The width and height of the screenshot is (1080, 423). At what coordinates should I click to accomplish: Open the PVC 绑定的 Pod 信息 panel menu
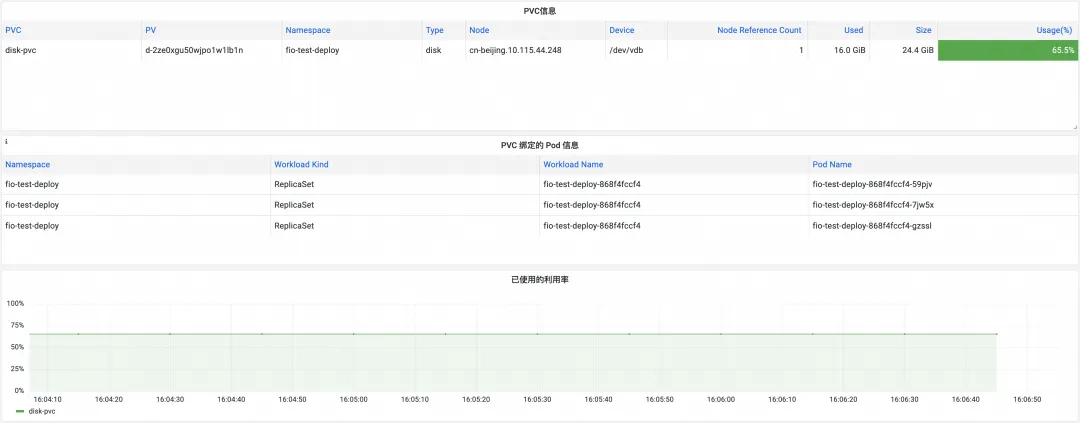click(x=540, y=145)
